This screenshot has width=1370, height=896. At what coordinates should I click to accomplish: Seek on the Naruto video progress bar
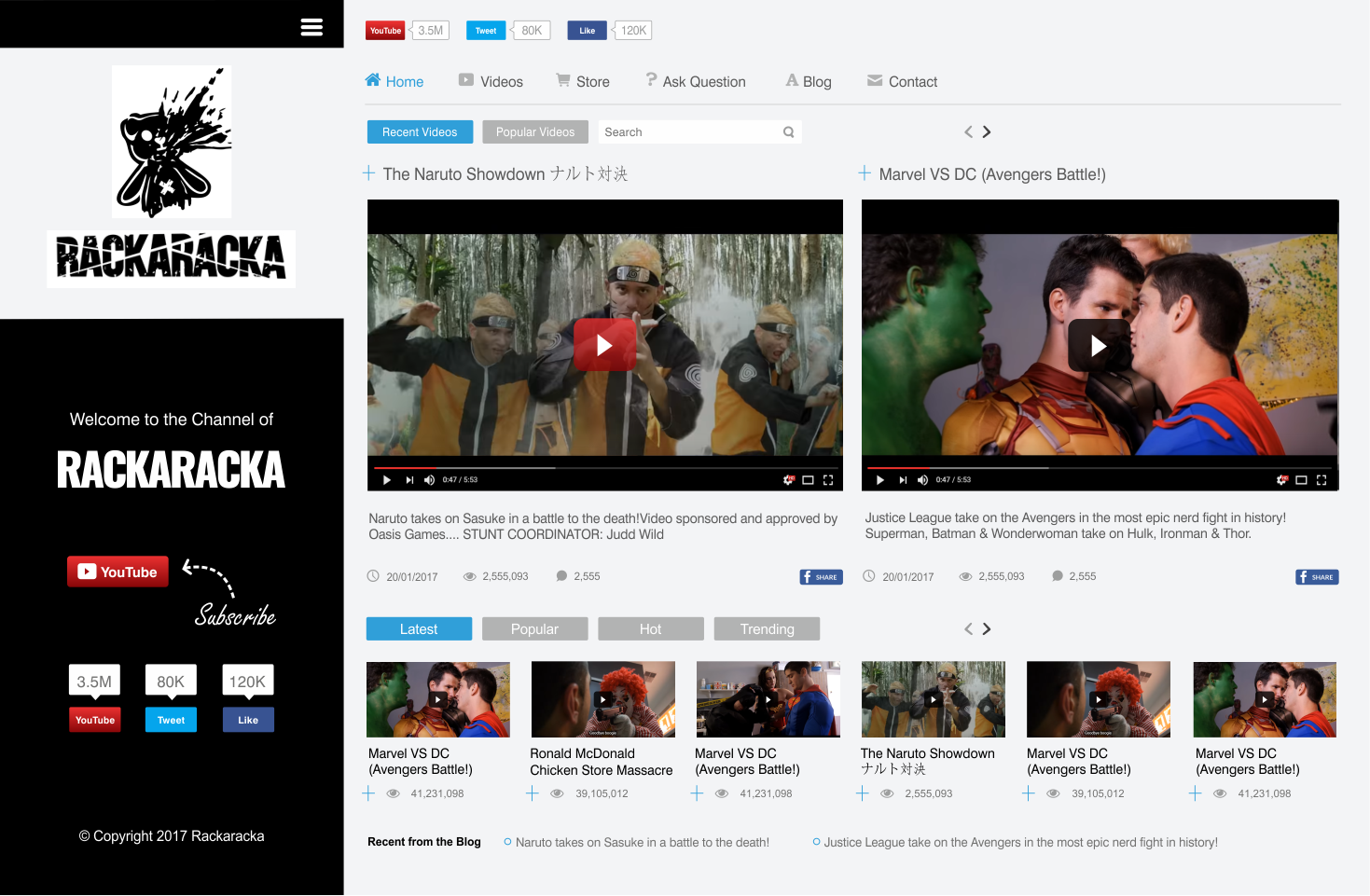(604, 467)
